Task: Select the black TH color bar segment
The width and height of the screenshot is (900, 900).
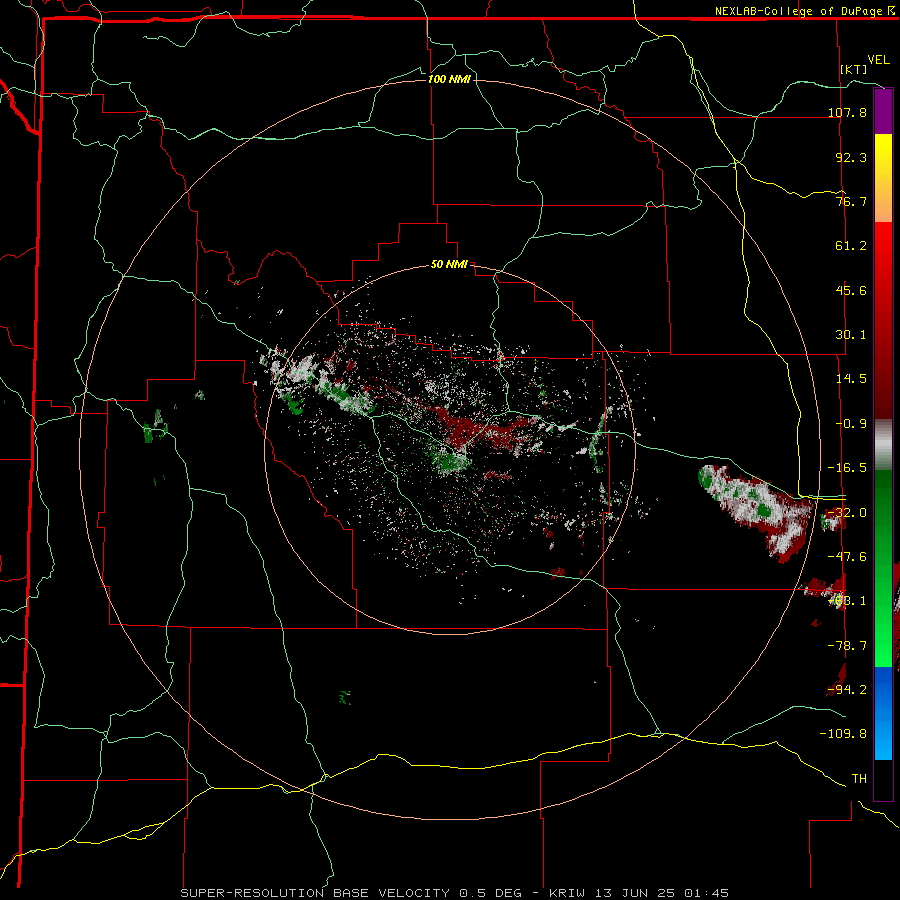Action: click(x=883, y=779)
